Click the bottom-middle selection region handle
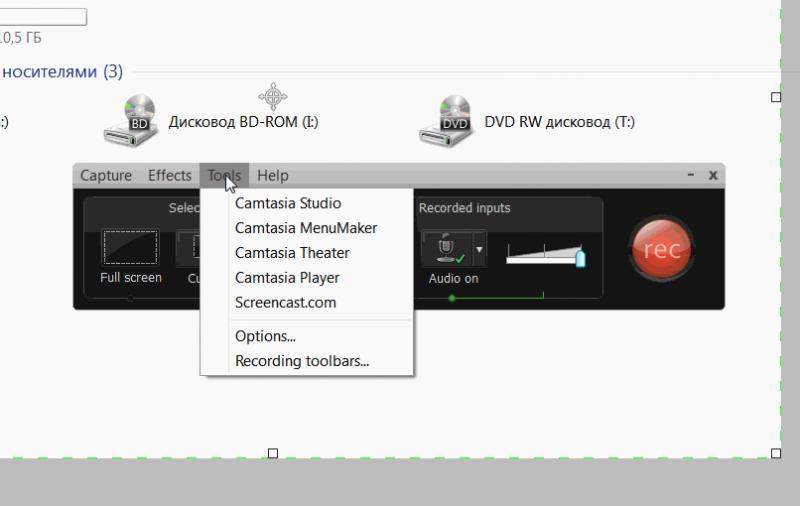This screenshot has width=800, height=506. [x=273, y=453]
